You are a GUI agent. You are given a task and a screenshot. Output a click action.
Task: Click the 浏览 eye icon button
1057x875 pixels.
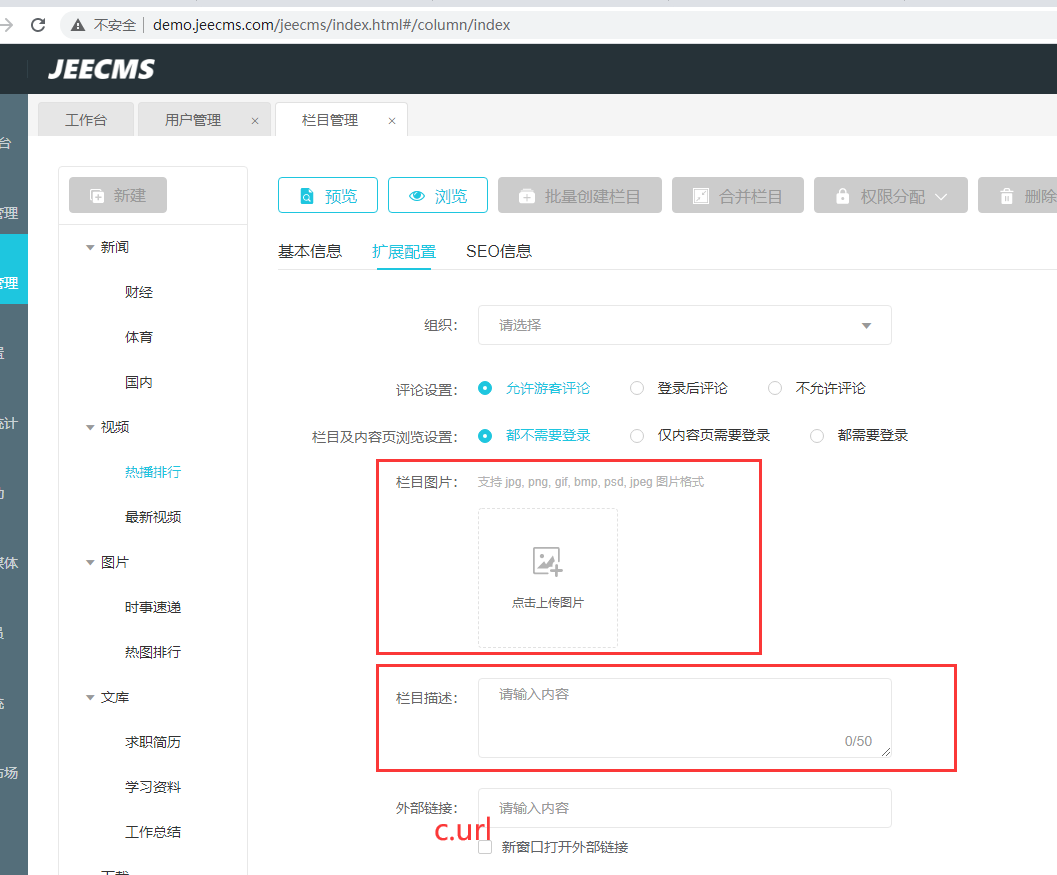click(x=438, y=196)
